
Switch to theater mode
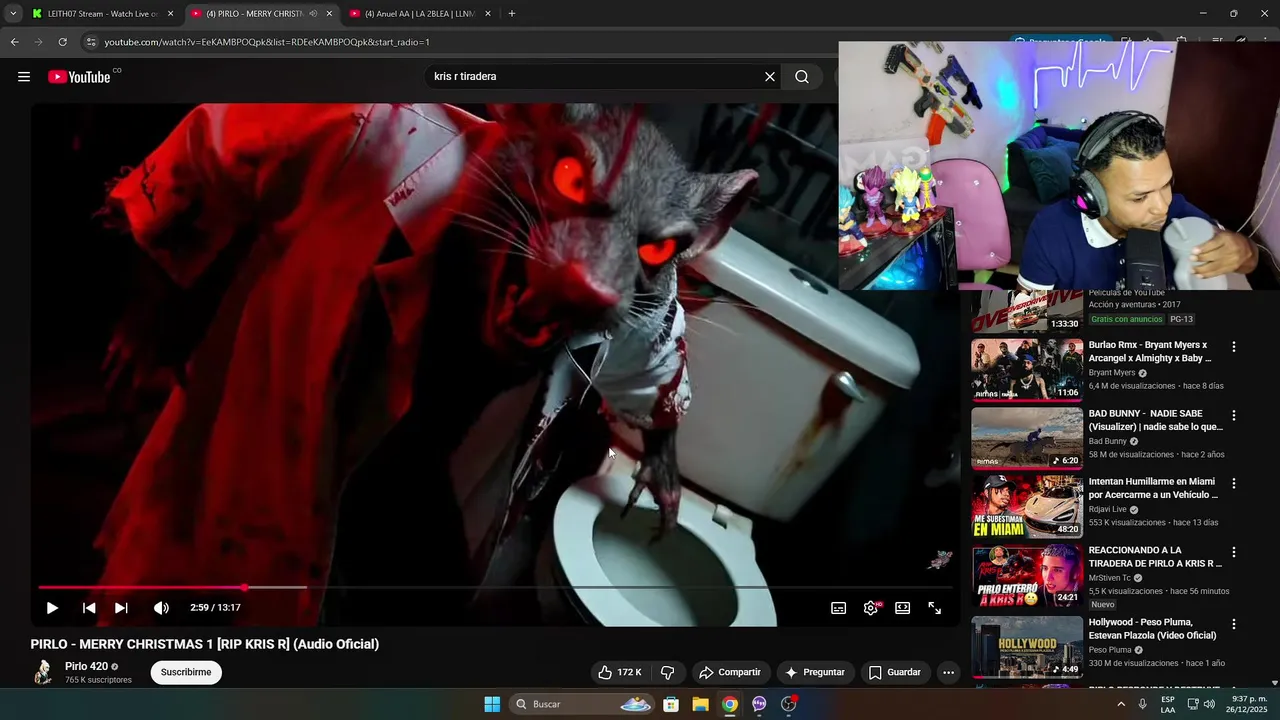tap(903, 608)
